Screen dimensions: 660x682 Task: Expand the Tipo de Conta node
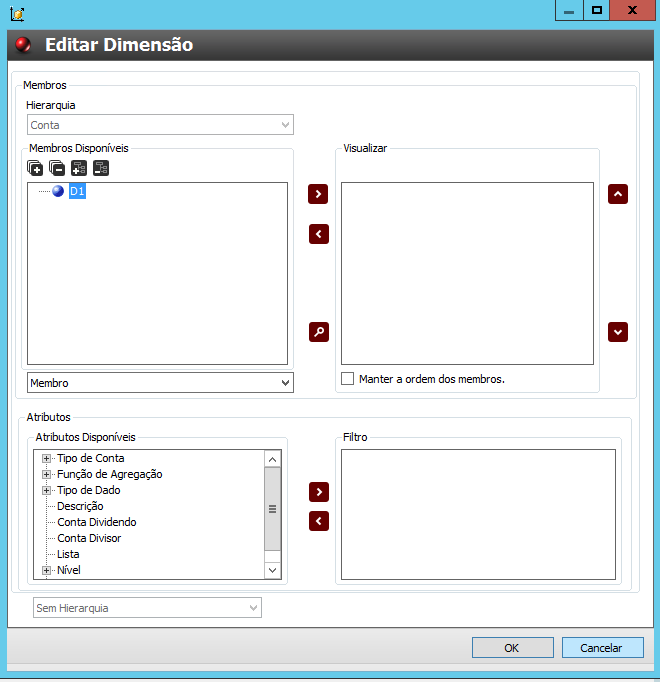pyautogui.click(x=46, y=458)
